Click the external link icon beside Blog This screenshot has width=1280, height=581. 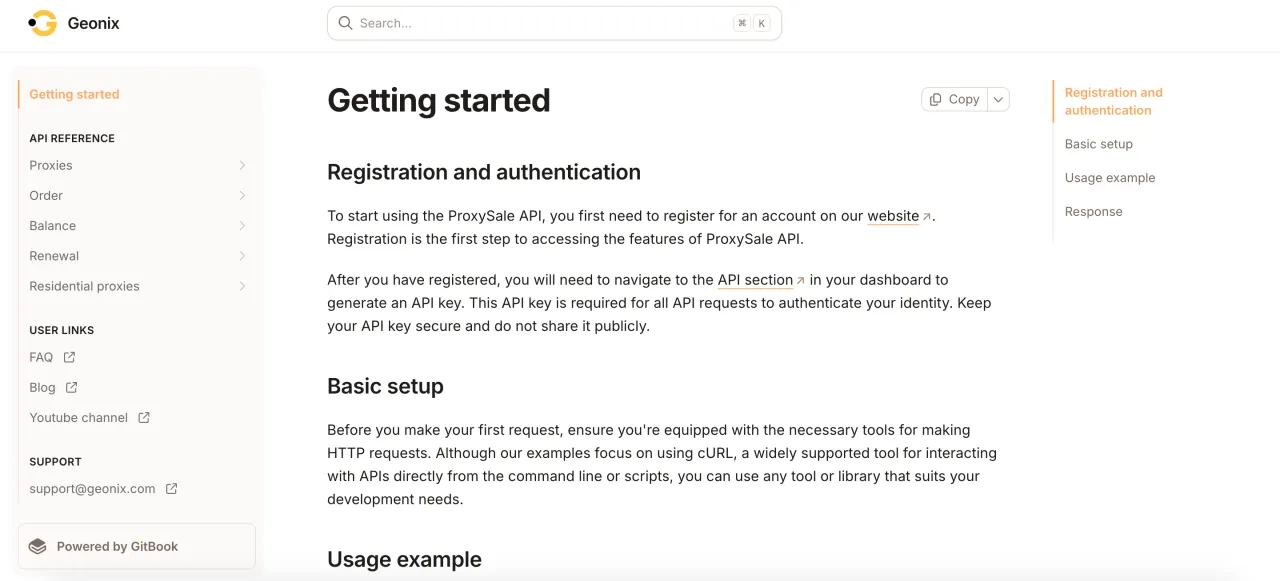click(71, 387)
